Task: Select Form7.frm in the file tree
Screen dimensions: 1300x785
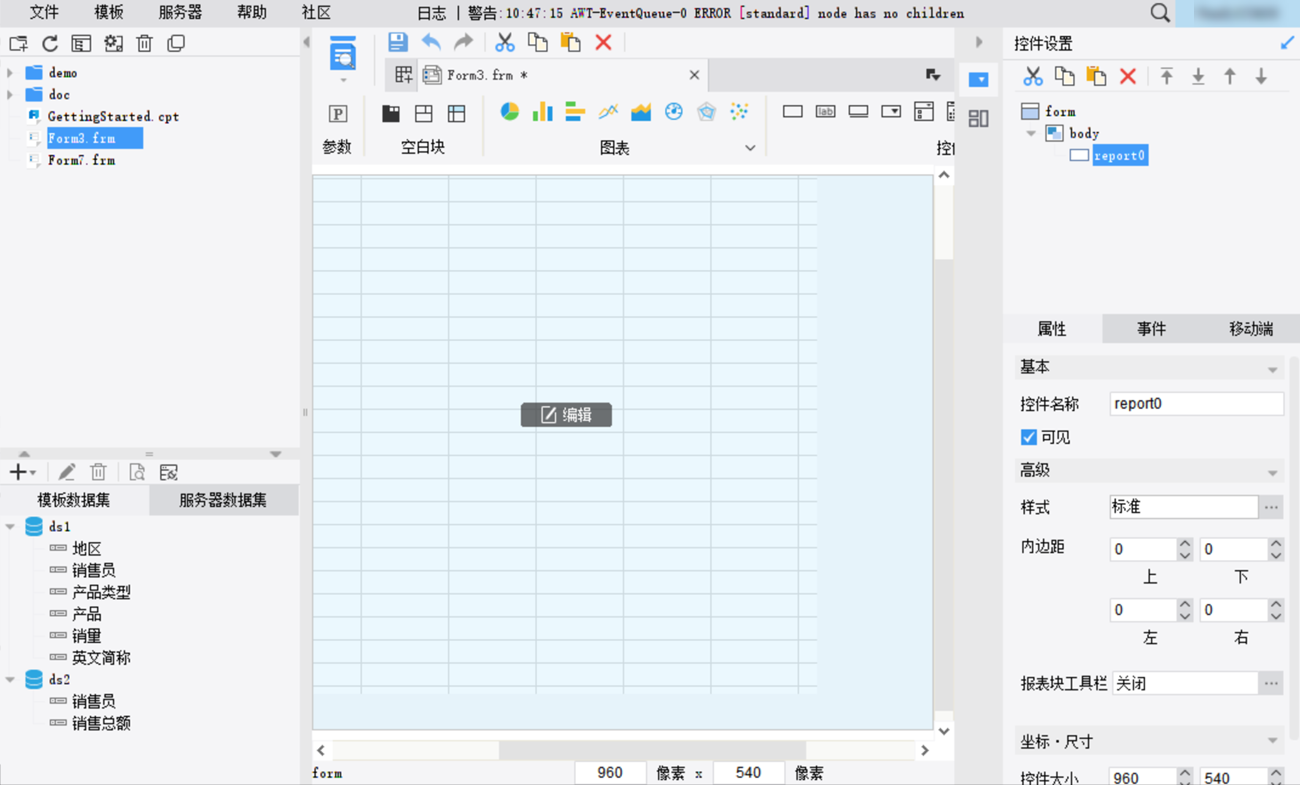Action: coord(81,160)
